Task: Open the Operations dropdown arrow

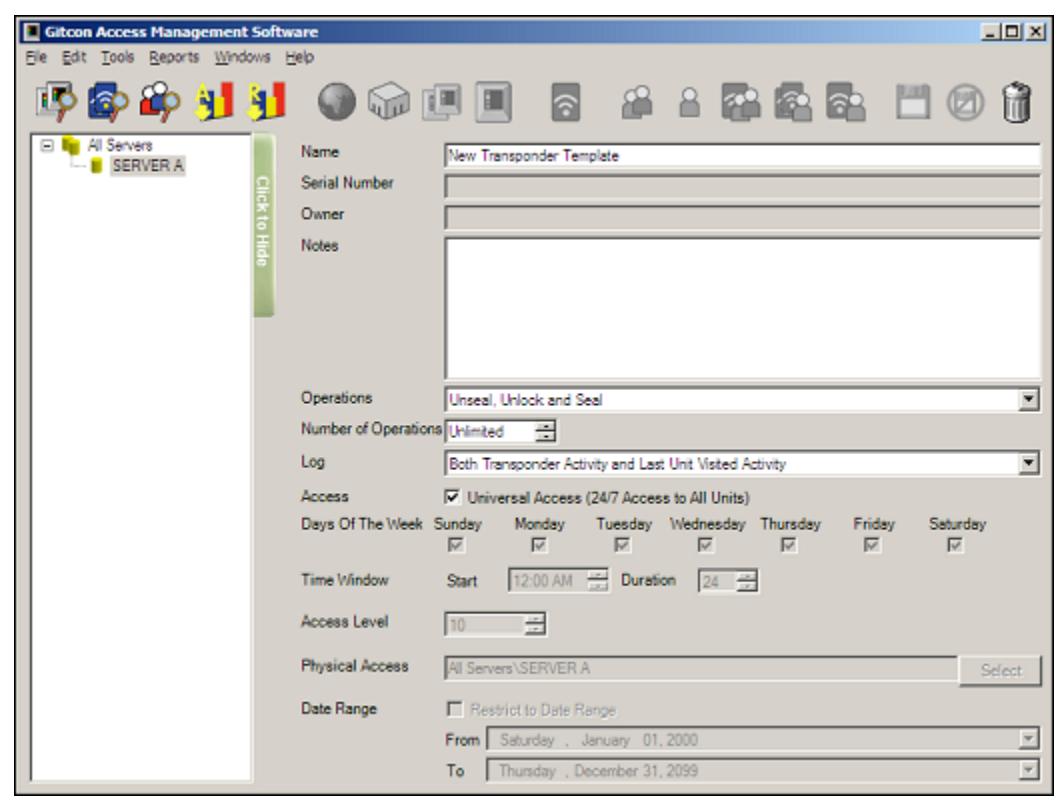Action: (1029, 400)
